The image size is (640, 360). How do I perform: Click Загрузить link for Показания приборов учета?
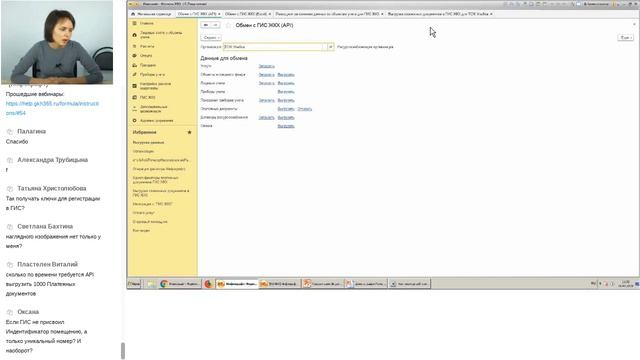click(x=267, y=100)
